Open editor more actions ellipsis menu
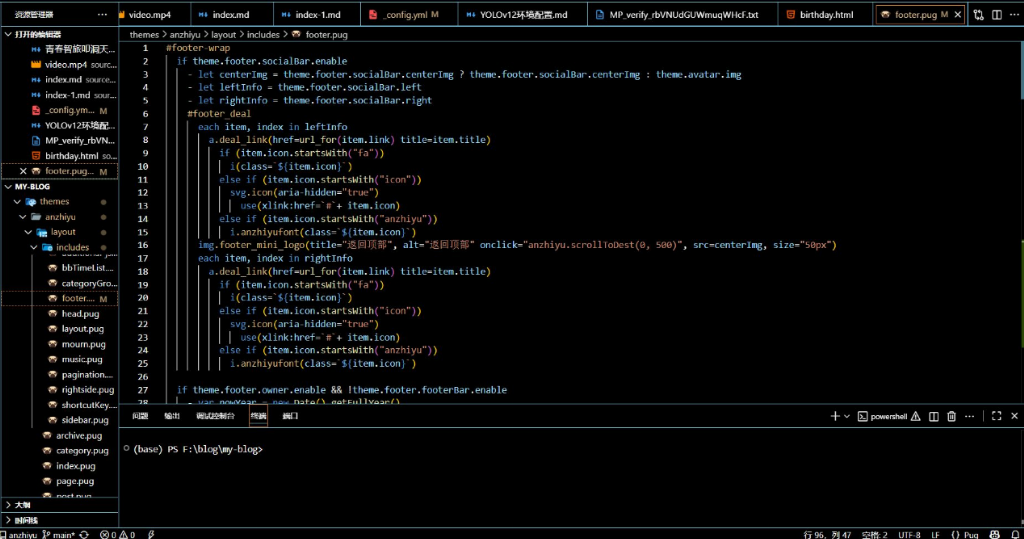Screen dimensions: 1024x539 pyautogui.click(x=1012, y=15)
